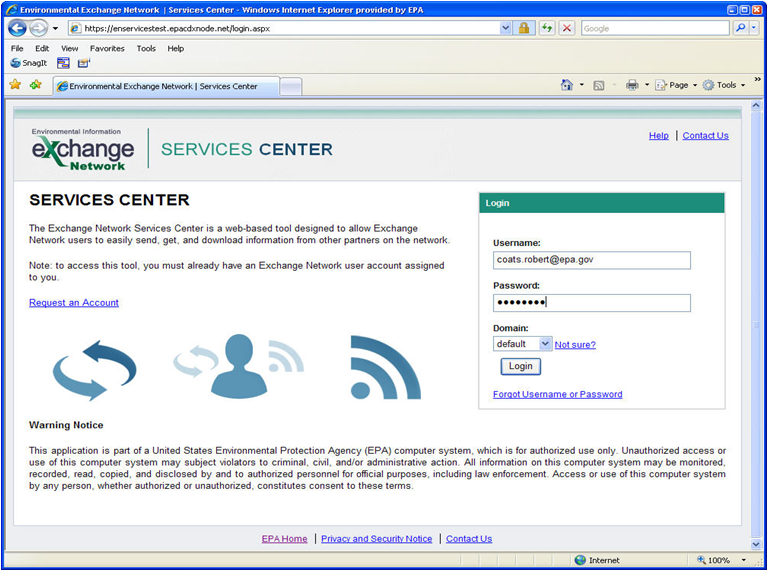Image resolution: width=768 pixels, height=571 pixels.
Task: Click the scrollbar up arrow
Action: click(756, 105)
